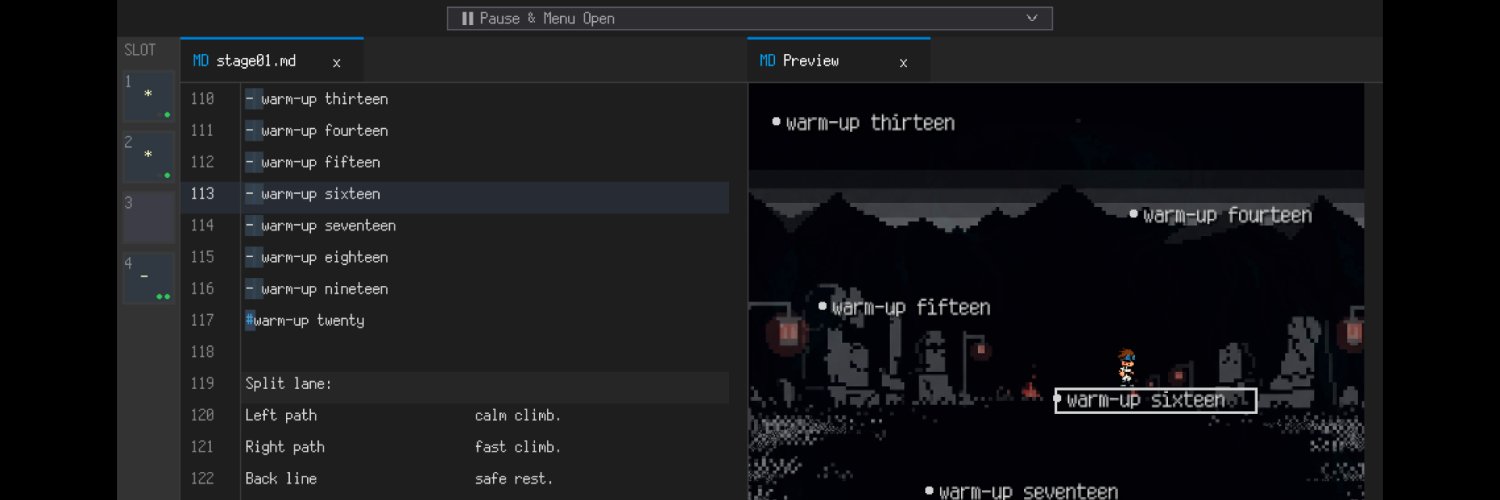Click line number 113 in gutter

(x=202, y=194)
